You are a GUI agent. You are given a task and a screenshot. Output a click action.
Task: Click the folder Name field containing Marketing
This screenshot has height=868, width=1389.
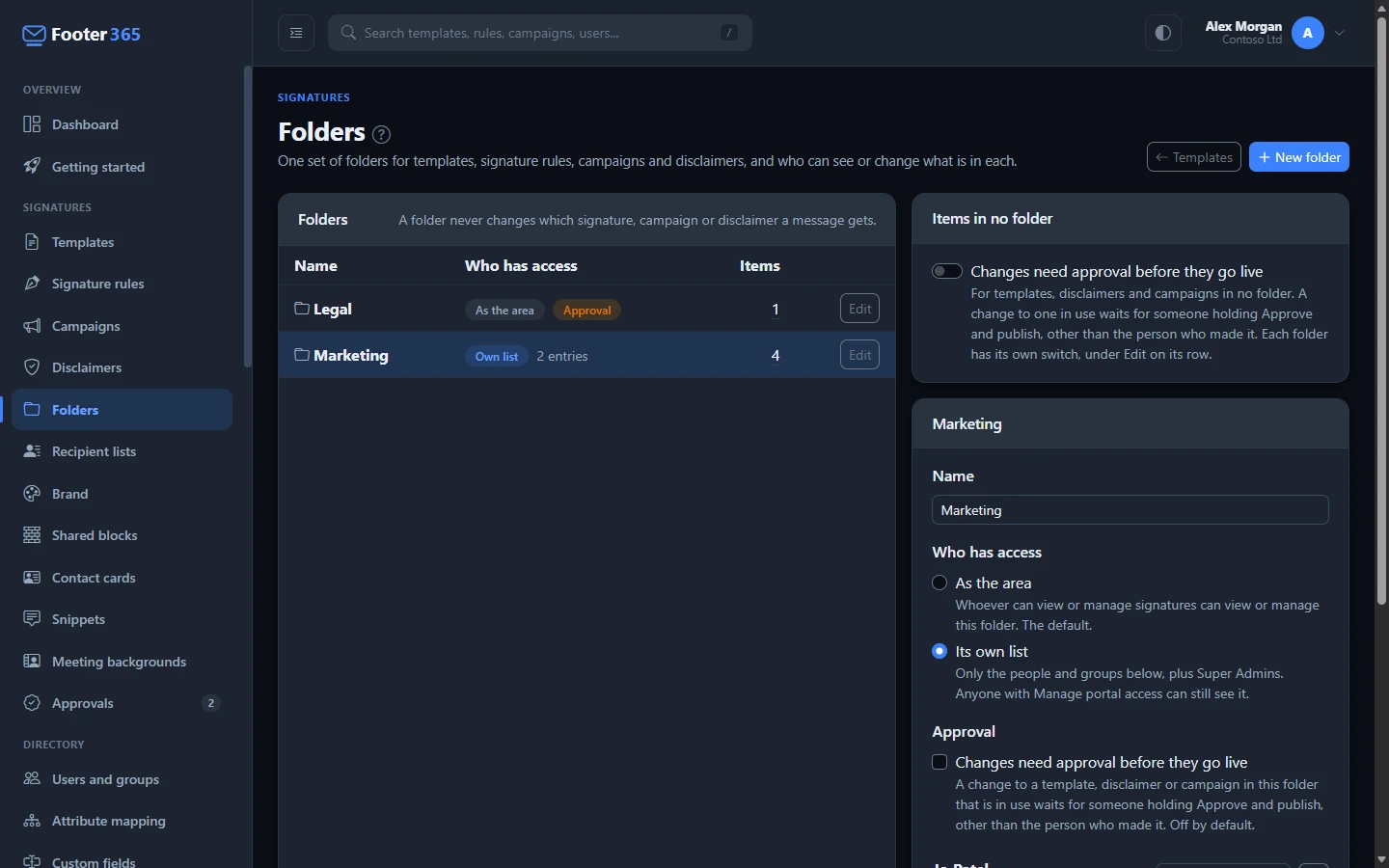click(x=1130, y=510)
